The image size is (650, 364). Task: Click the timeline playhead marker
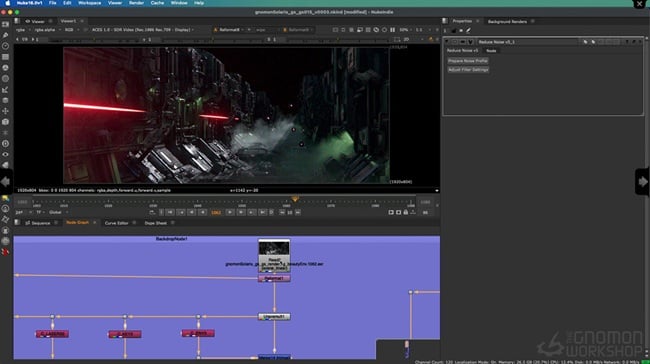(295, 199)
